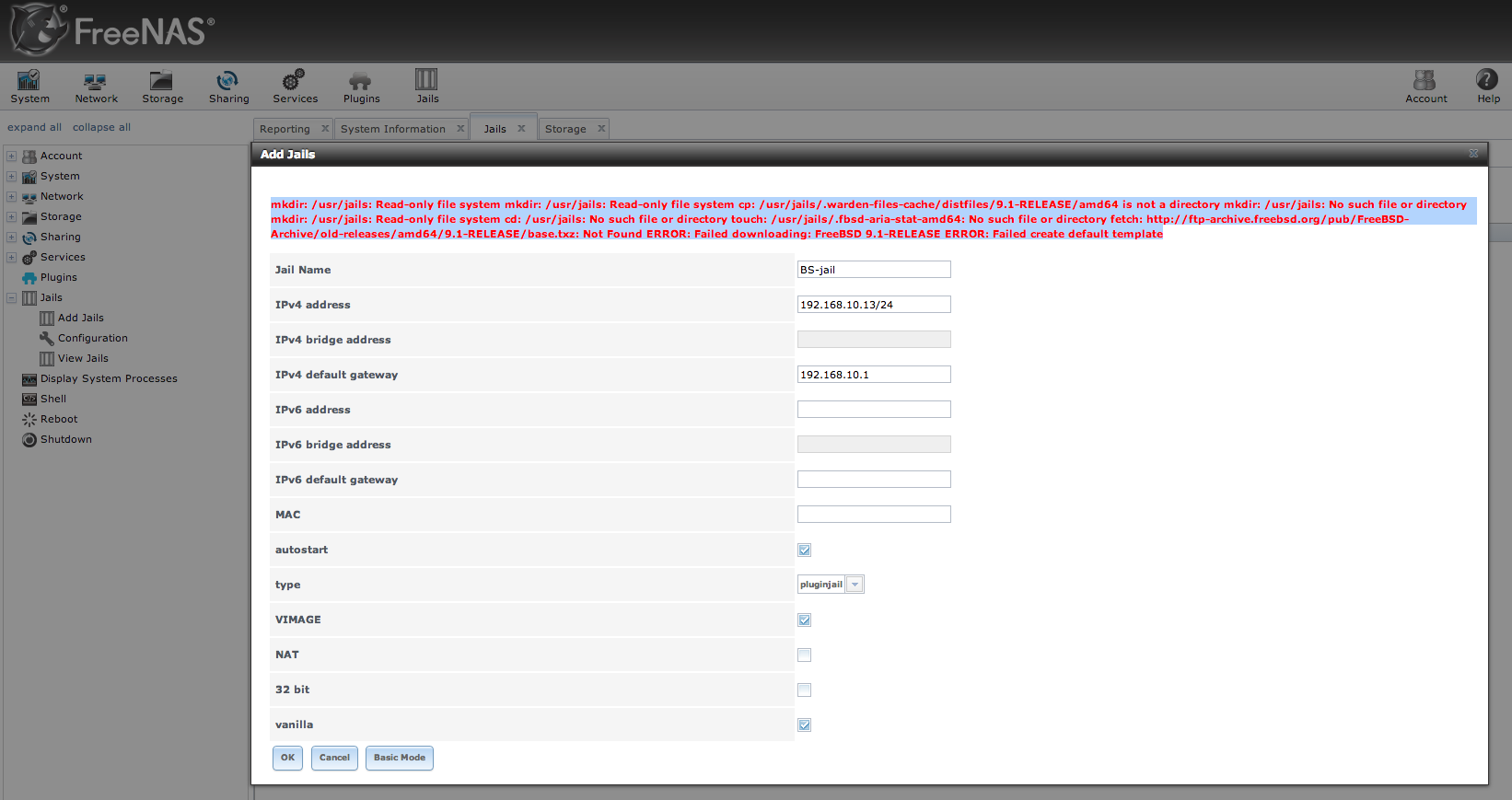Screen dimensions: 1512x800
Task: Open the Storage toolbar icon
Action: click(x=162, y=87)
